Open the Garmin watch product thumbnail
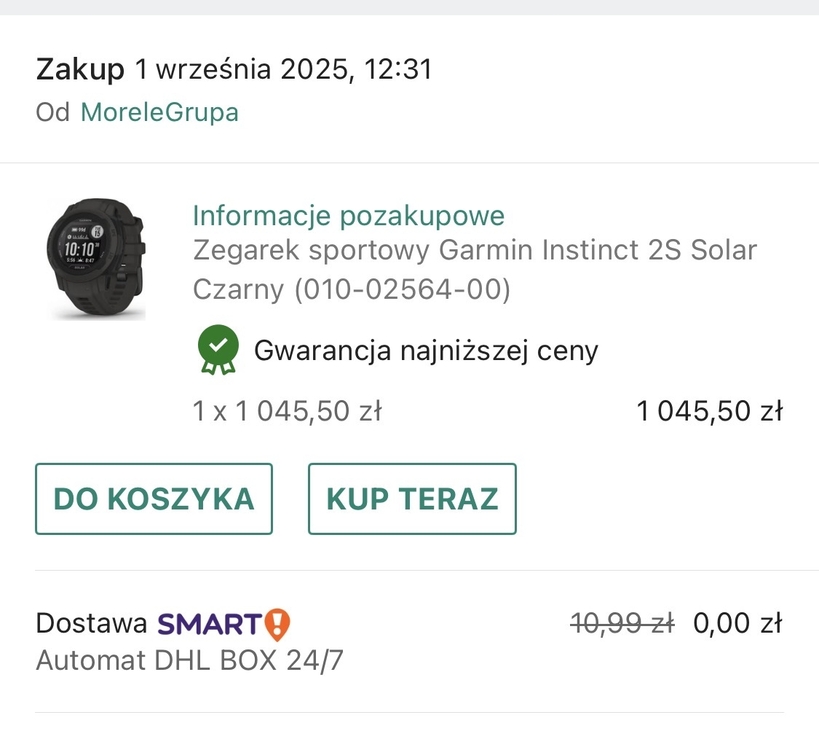The width and height of the screenshot is (819, 750). click(x=95, y=259)
